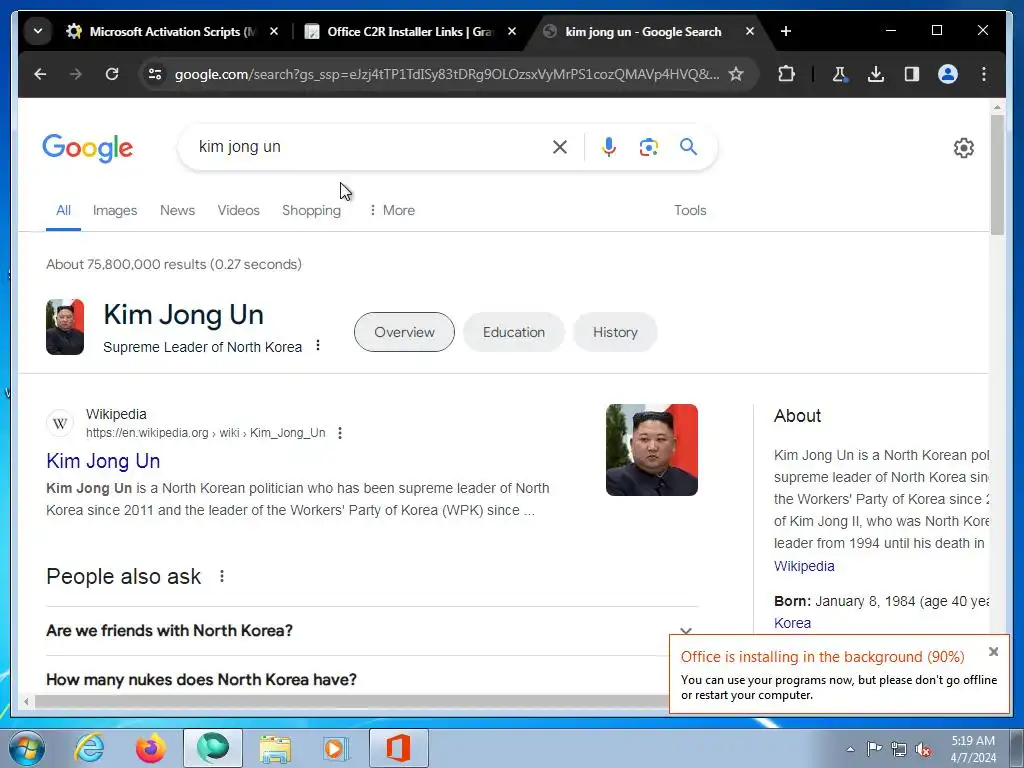Show hidden system tray icons
1024x768 pixels.
pyautogui.click(x=850, y=749)
